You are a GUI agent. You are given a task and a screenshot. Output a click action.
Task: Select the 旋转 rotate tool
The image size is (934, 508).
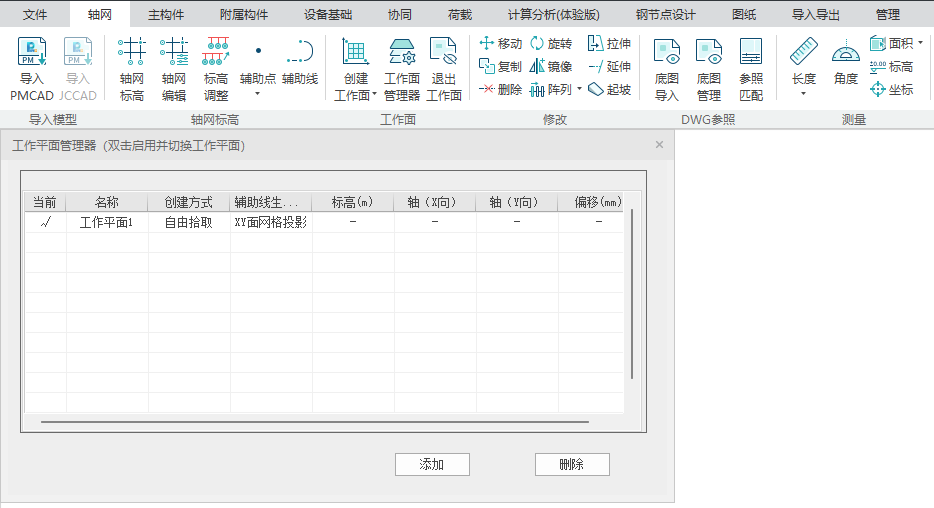pos(551,43)
